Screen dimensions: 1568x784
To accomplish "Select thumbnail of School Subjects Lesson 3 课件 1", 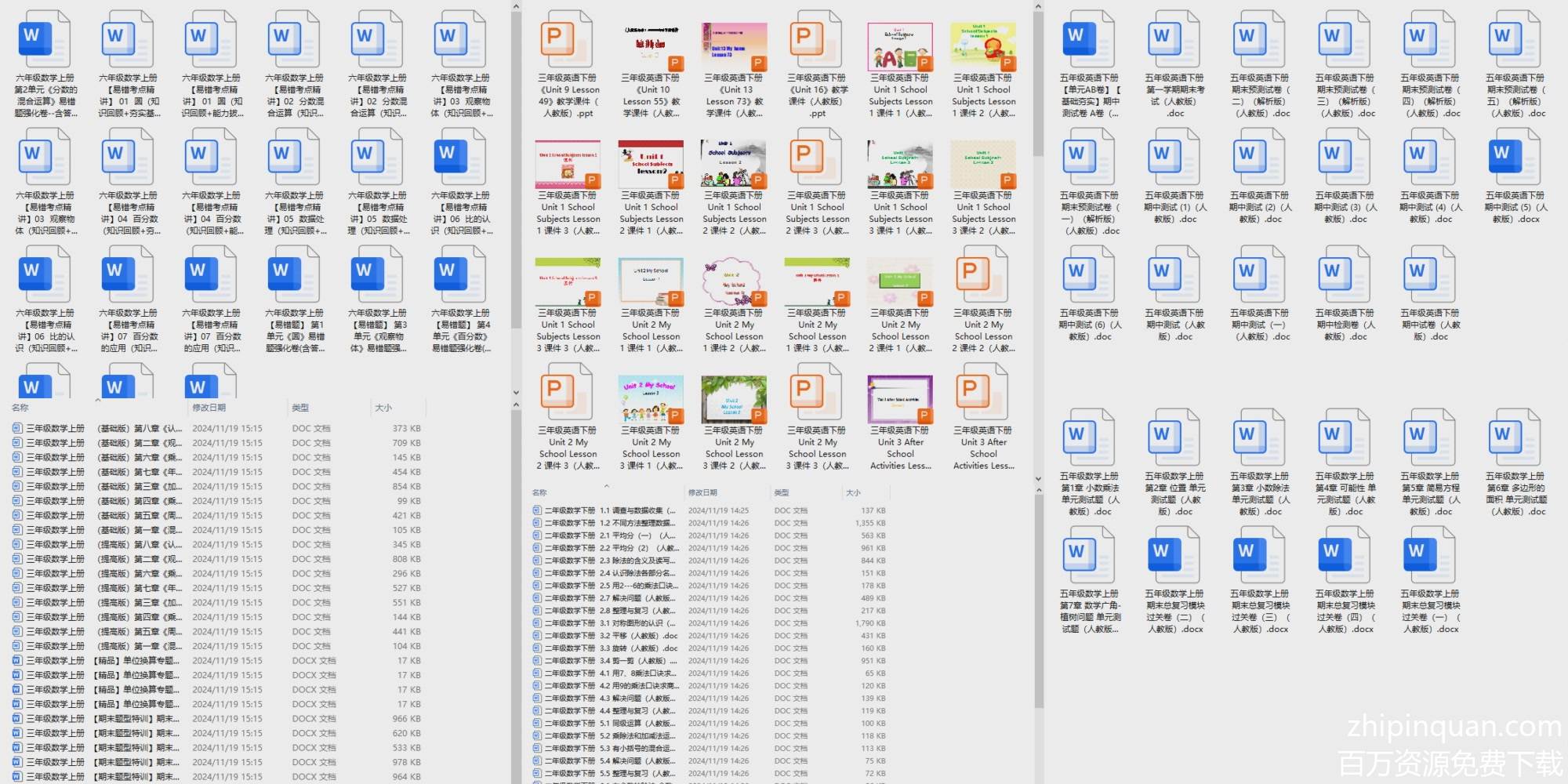I will (900, 163).
